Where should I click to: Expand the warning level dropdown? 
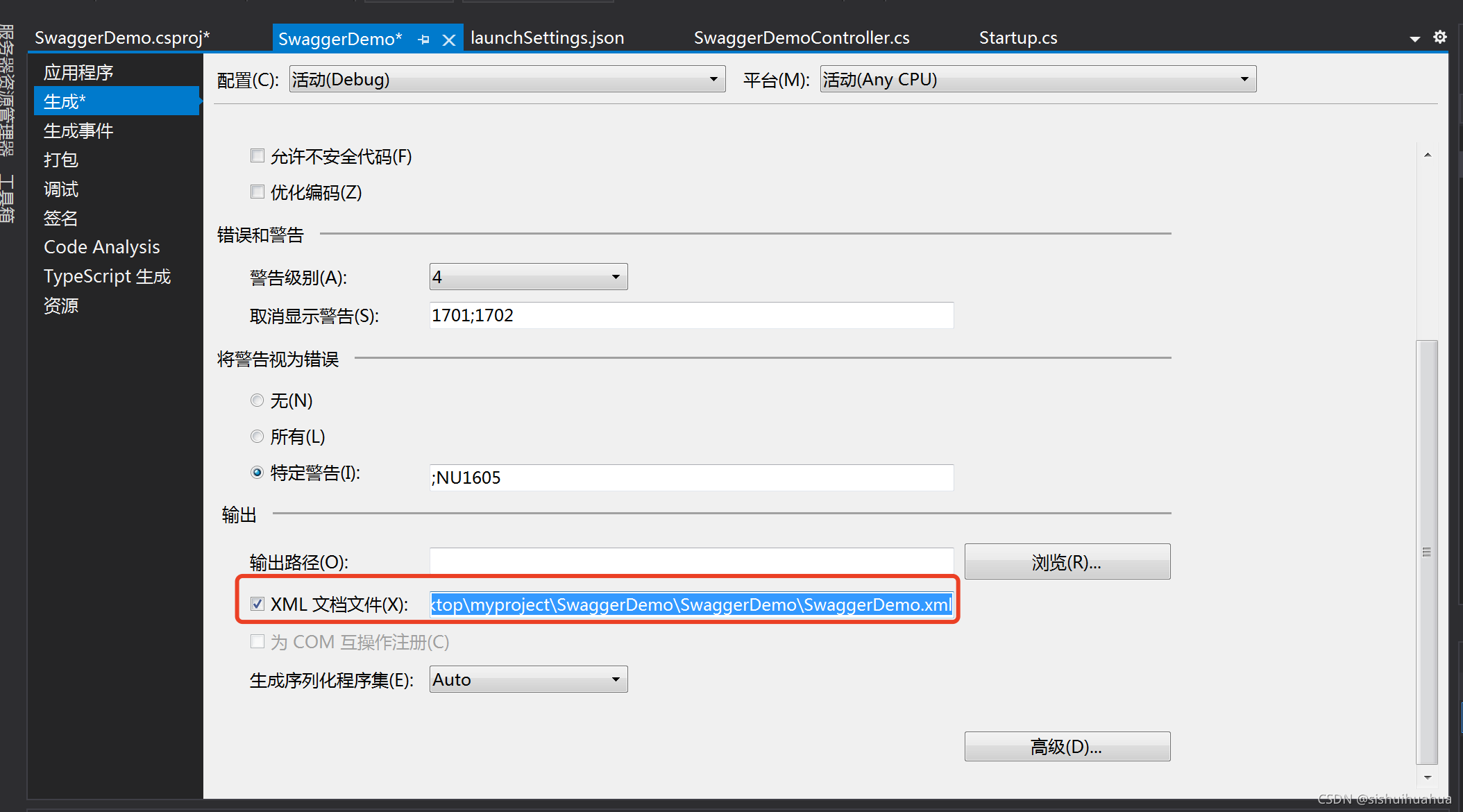(528, 277)
